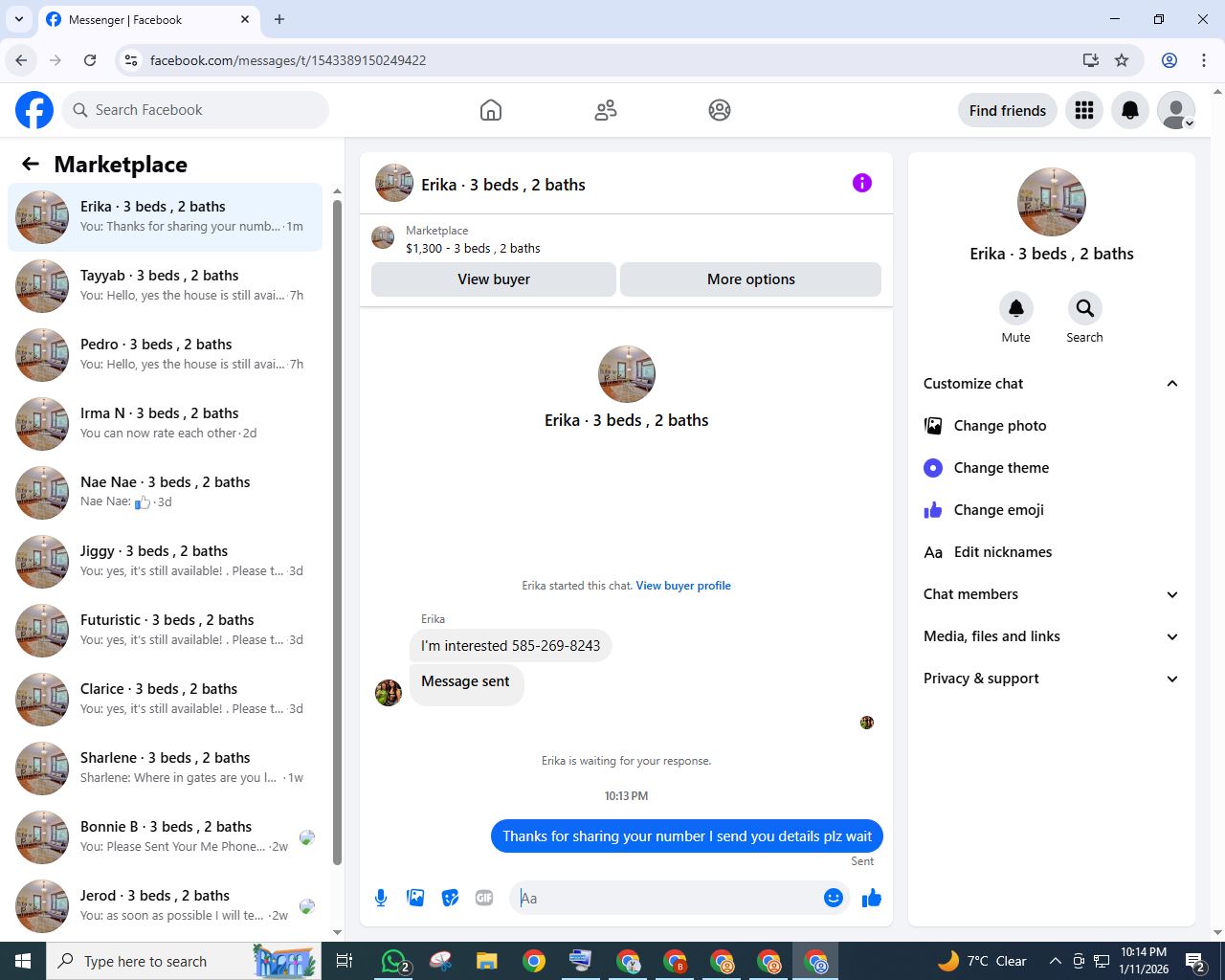This screenshot has width=1225, height=980.
Task: Open the Jiggy conversation
Action: click(165, 562)
